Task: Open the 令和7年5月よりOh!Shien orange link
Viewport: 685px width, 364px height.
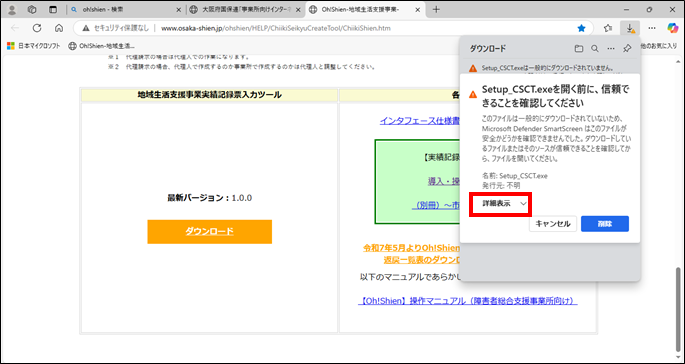Action: point(411,248)
